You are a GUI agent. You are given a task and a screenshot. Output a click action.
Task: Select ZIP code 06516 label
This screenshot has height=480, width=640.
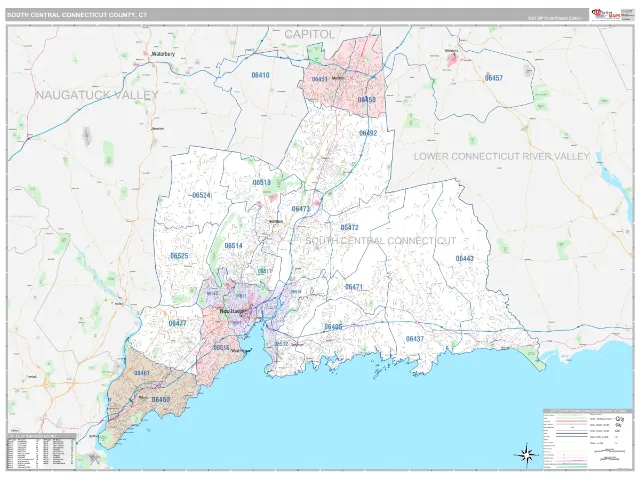(221, 347)
